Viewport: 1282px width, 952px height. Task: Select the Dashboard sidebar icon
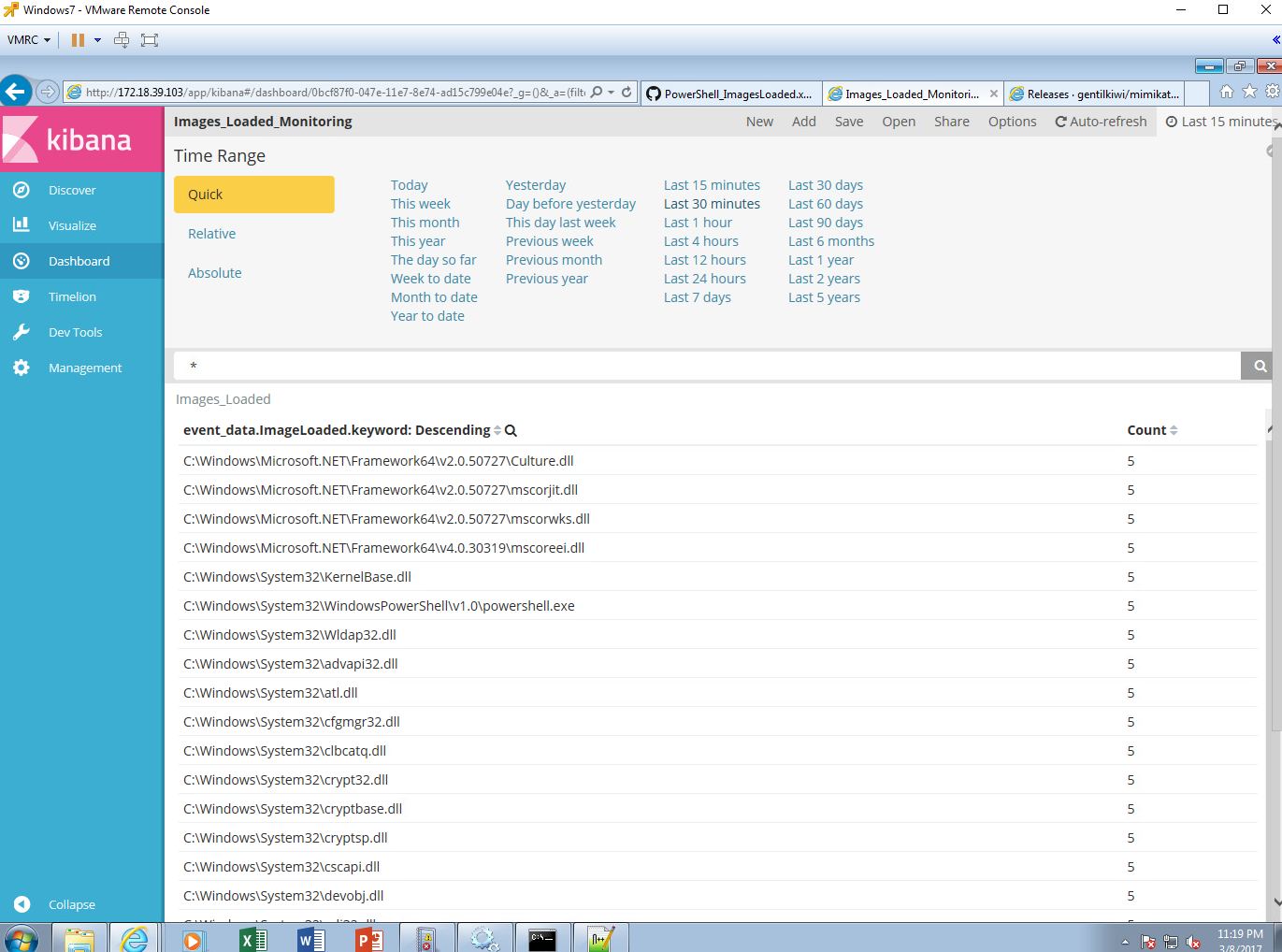coord(22,261)
